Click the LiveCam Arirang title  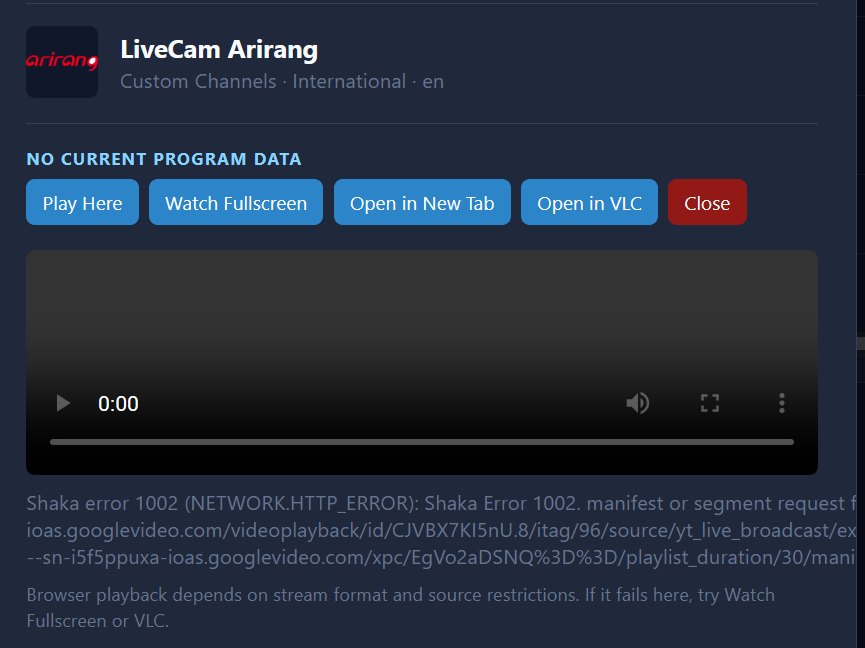coord(219,50)
